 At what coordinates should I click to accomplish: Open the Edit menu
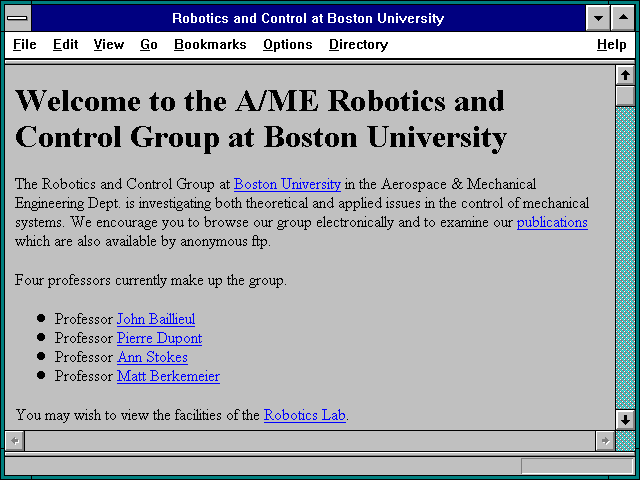click(65, 44)
